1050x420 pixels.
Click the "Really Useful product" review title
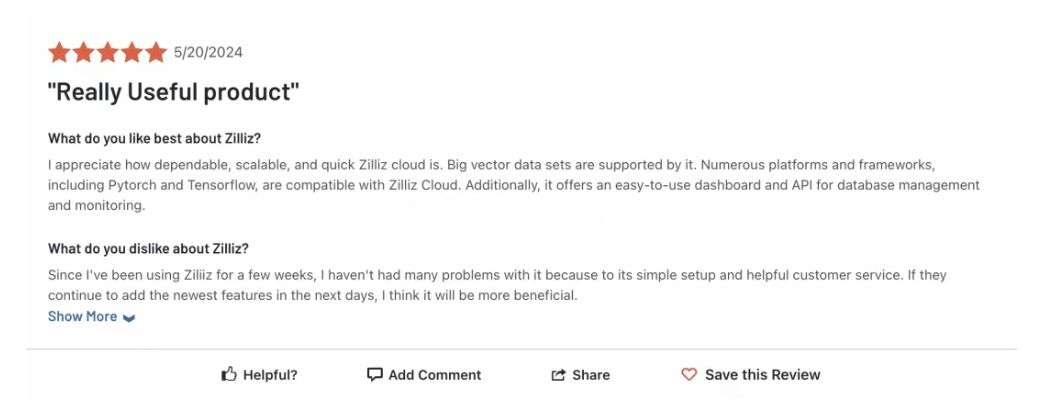point(173,92)
